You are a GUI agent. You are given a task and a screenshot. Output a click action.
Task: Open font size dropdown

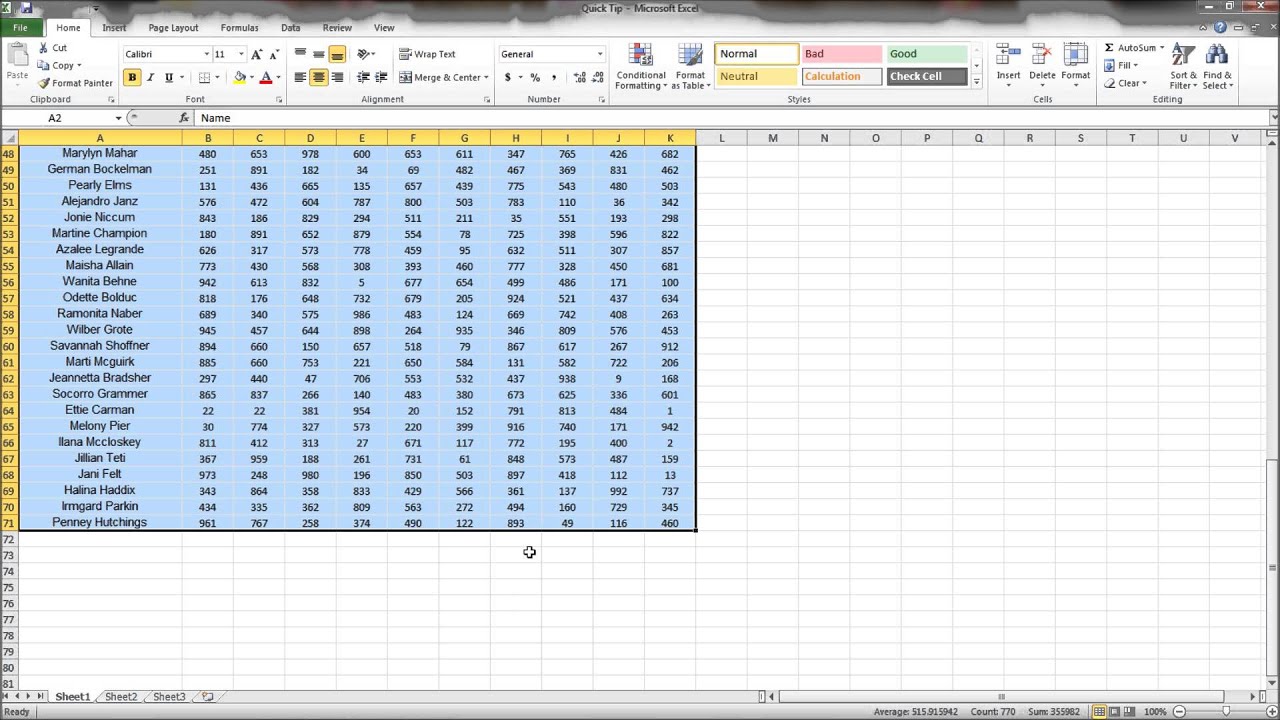tap(241, 54)
